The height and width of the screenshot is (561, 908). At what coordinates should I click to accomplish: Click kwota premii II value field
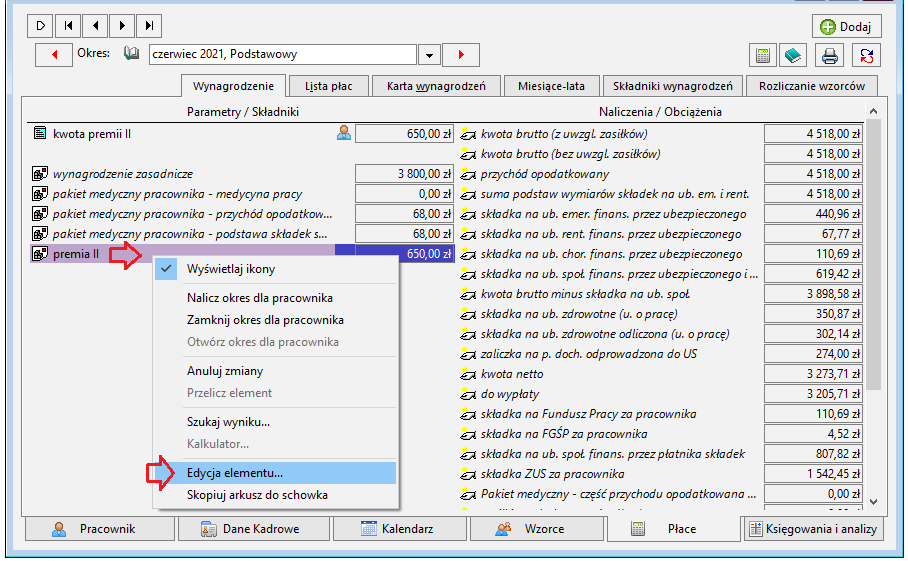coord(405,134)
